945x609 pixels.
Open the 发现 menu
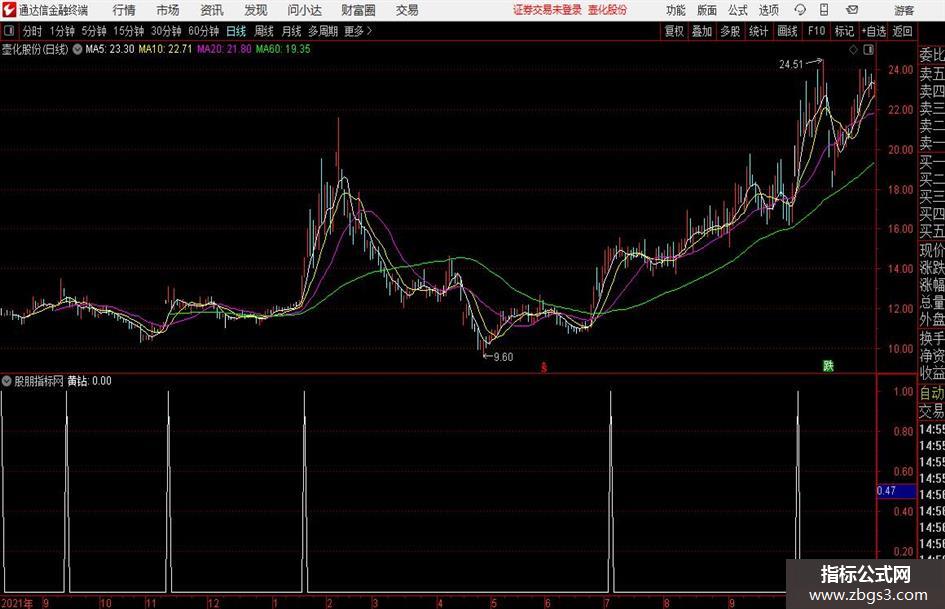256,10
